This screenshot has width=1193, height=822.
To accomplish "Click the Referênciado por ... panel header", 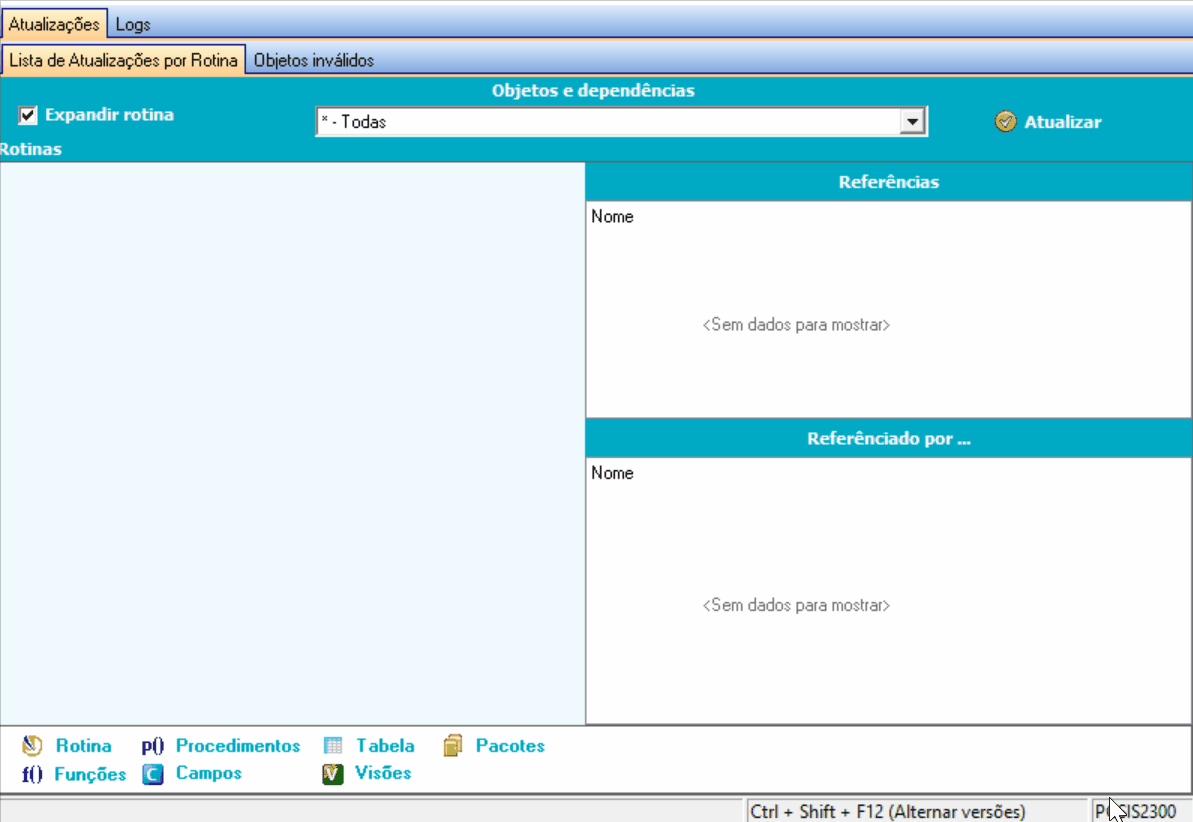I will coord(889,438).
